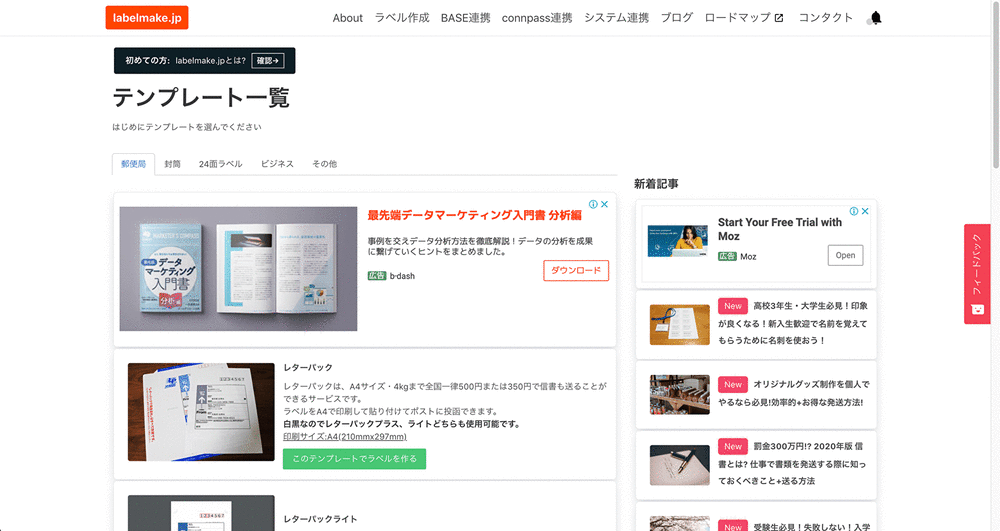Go to BASE連携 page
The height and width of the screenshot is (531, 1000).
(x=466, y=18)
